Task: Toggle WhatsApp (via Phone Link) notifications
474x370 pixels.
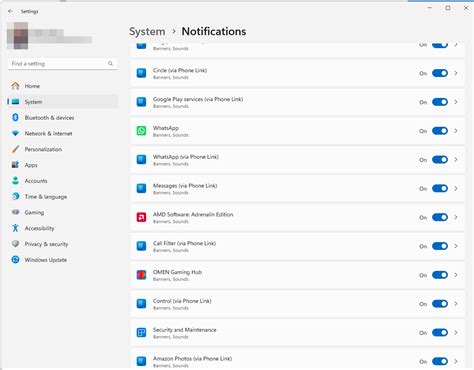Action: [x=440, y=160]
